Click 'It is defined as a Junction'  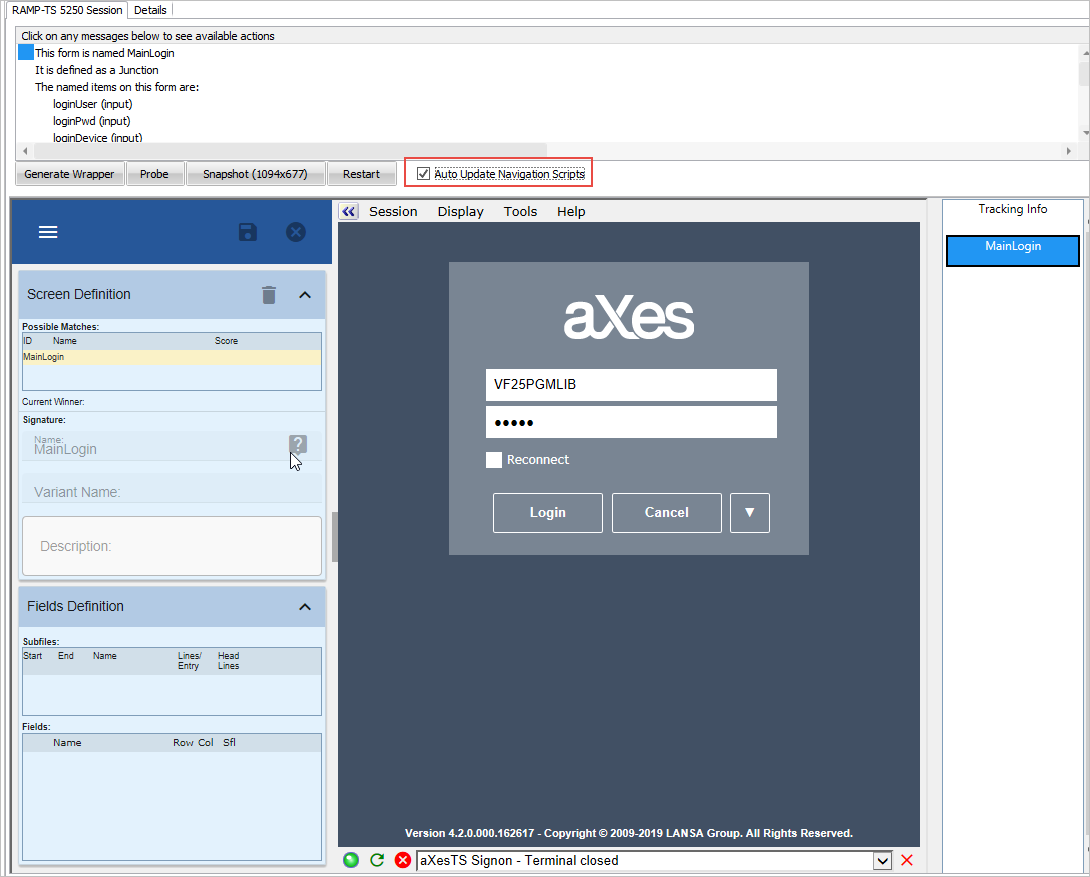pyautogui.click(x=97, y=70)
